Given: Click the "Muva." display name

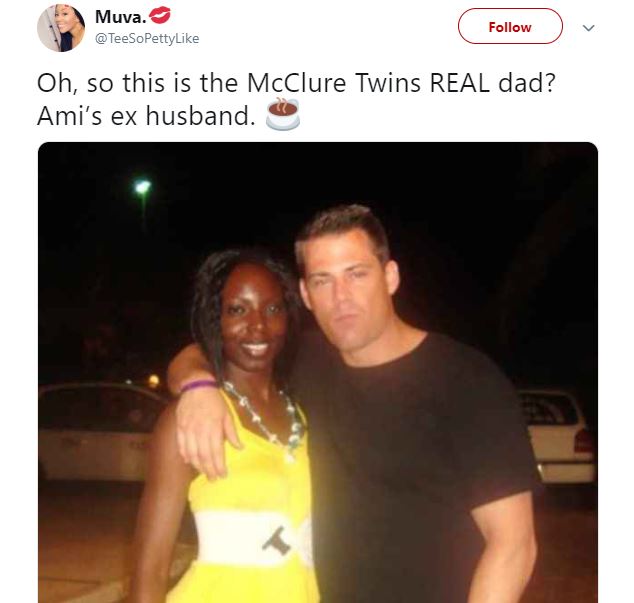Looking at the screenshot, I should pyautogui.click(x=120, y=17).
